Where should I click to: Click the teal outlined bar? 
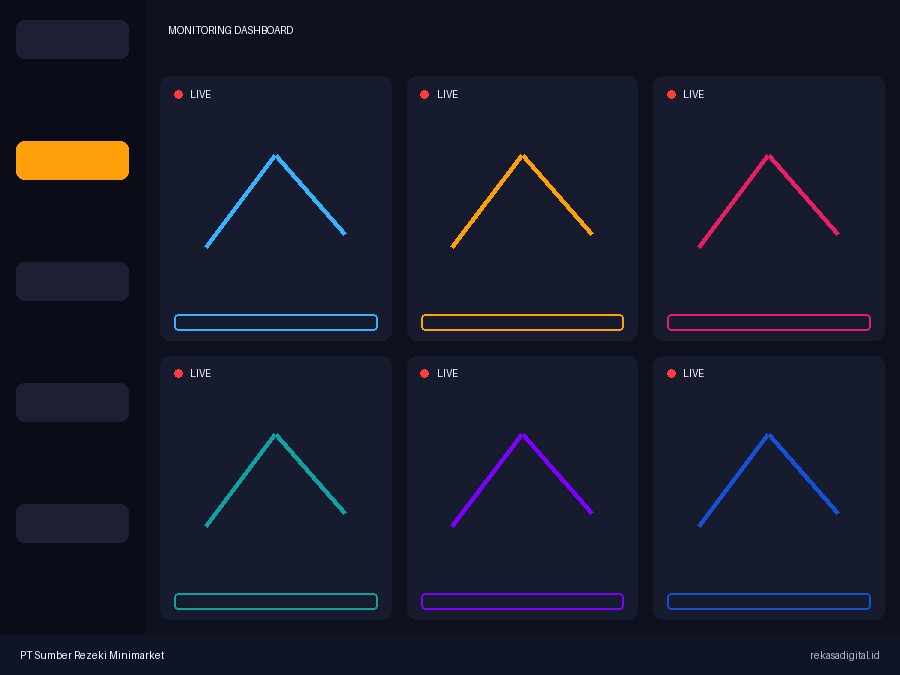click(276, 601)
